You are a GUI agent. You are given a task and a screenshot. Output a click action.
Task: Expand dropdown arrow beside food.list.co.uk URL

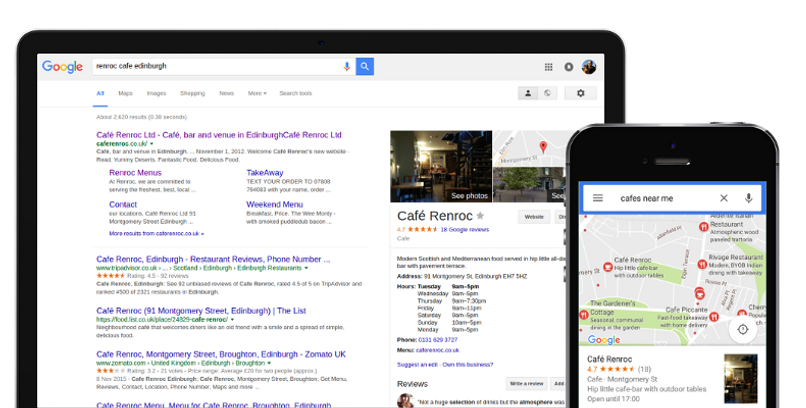click(x=232, y=320)
